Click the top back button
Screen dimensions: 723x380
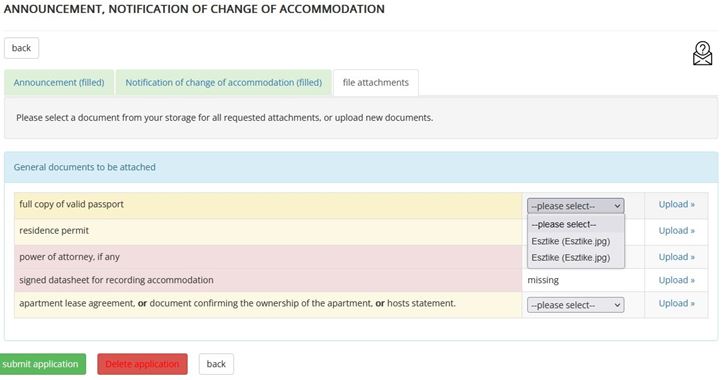pyautogui.click(x=21, y=48)
